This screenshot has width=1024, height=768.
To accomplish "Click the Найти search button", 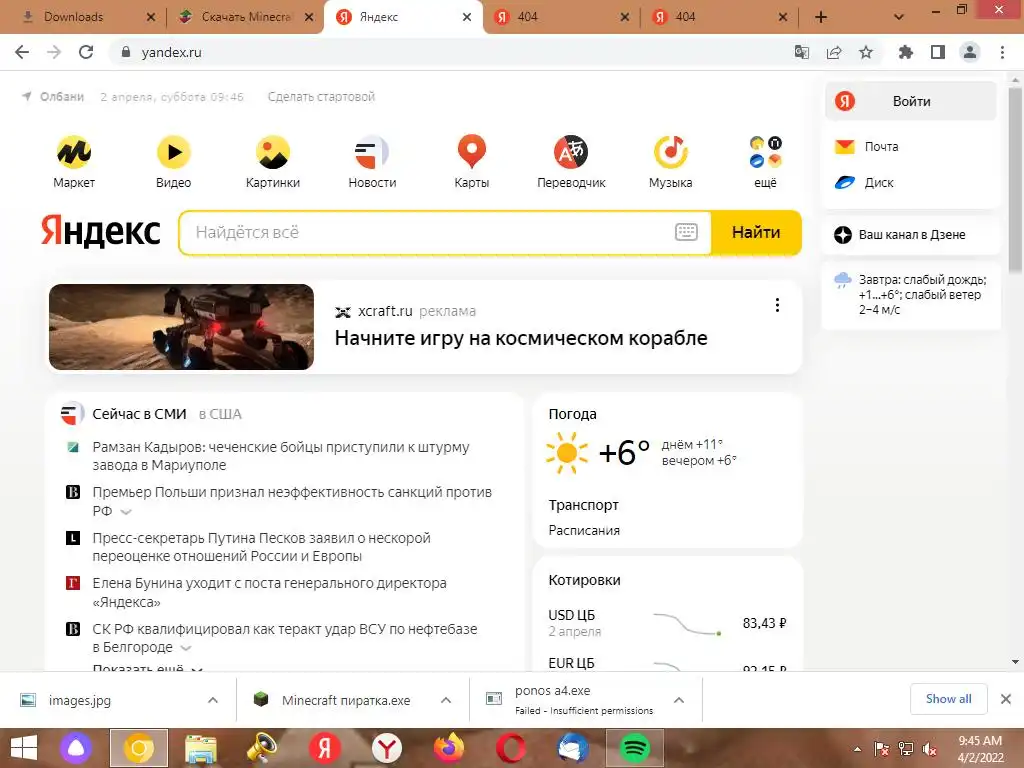I will click(756, 232).
